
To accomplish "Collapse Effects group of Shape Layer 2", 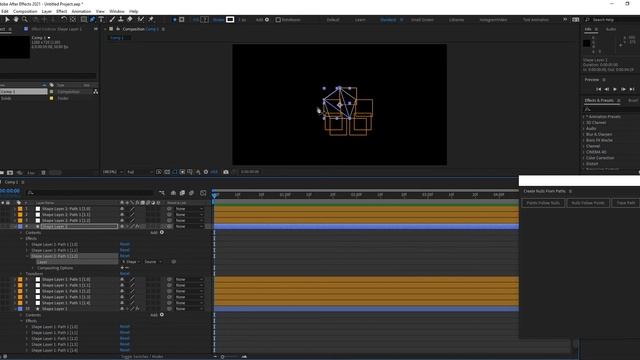I will 22,238.
